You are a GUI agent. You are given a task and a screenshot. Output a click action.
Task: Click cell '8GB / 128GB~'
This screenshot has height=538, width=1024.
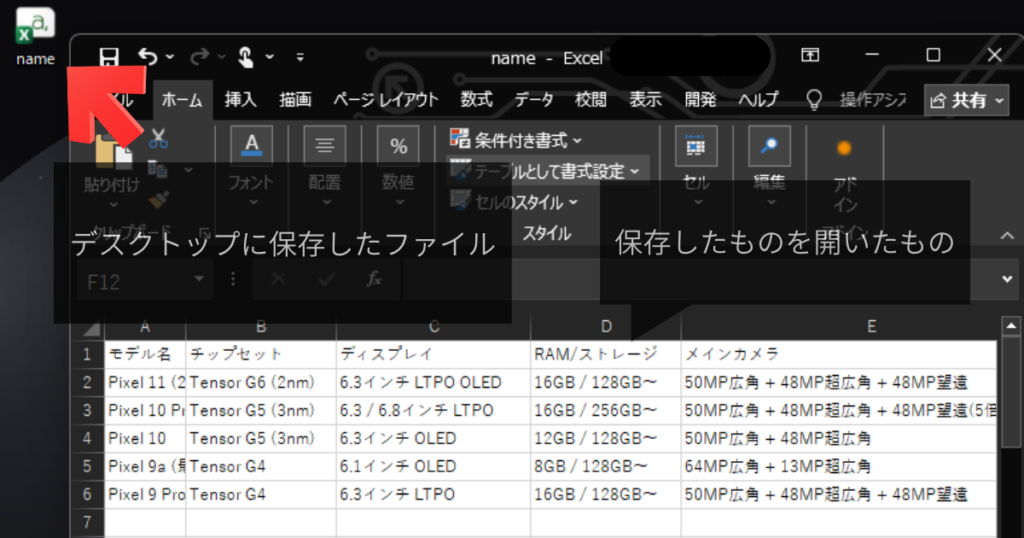[605, 467]
